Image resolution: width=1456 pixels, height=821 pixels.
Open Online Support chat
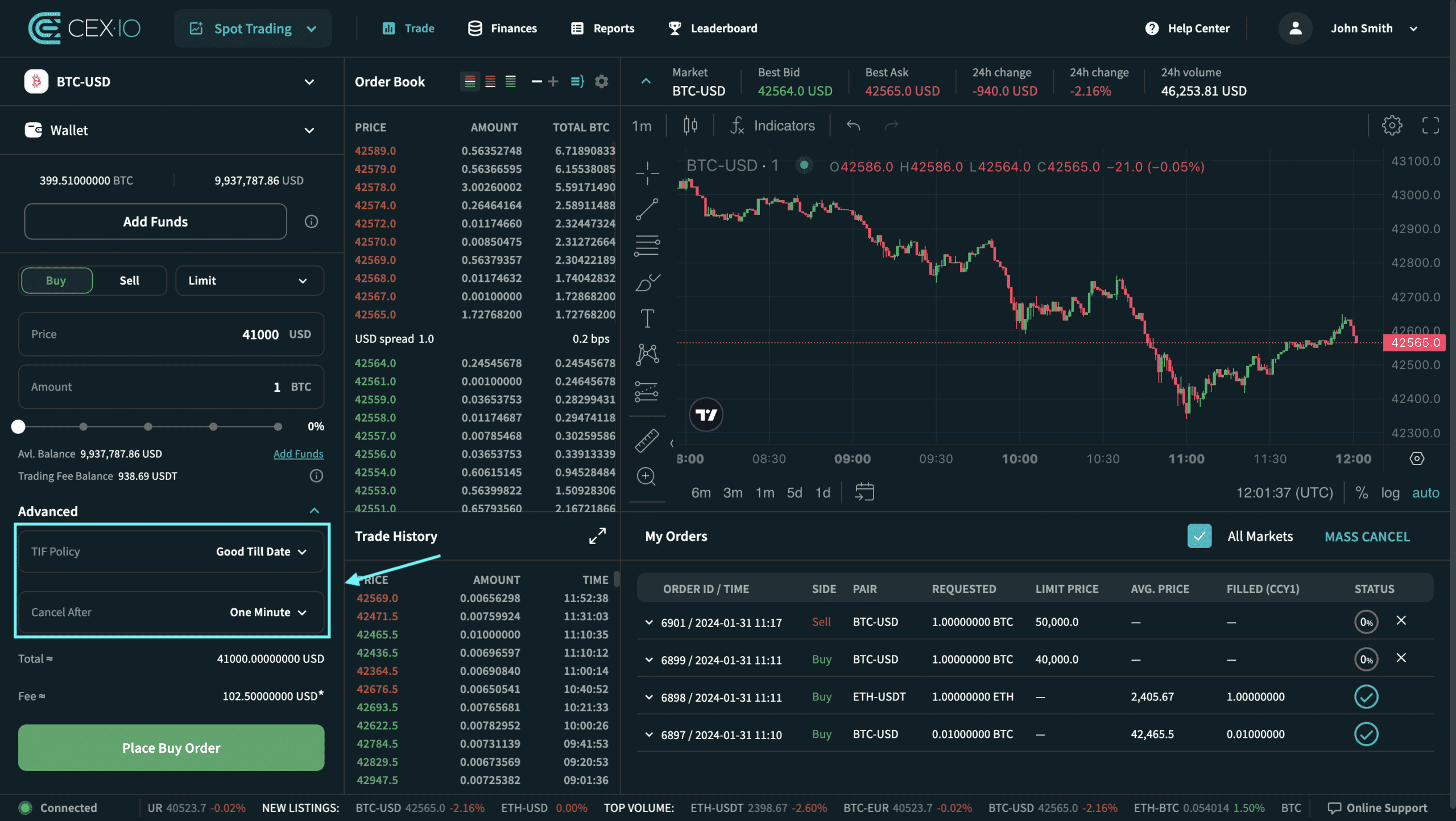point(1377,808)
